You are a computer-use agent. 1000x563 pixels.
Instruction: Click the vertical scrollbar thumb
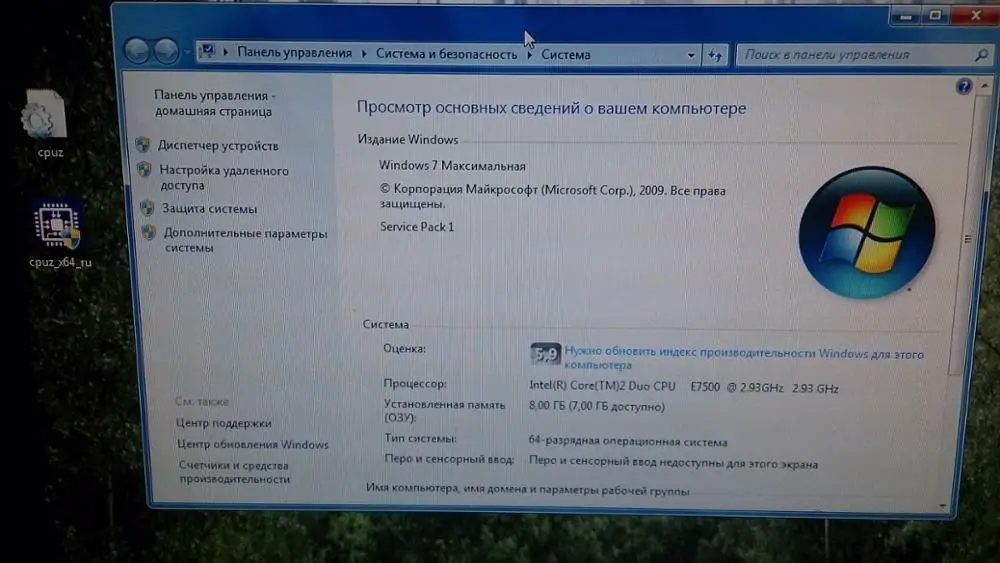tap(968, 238)
